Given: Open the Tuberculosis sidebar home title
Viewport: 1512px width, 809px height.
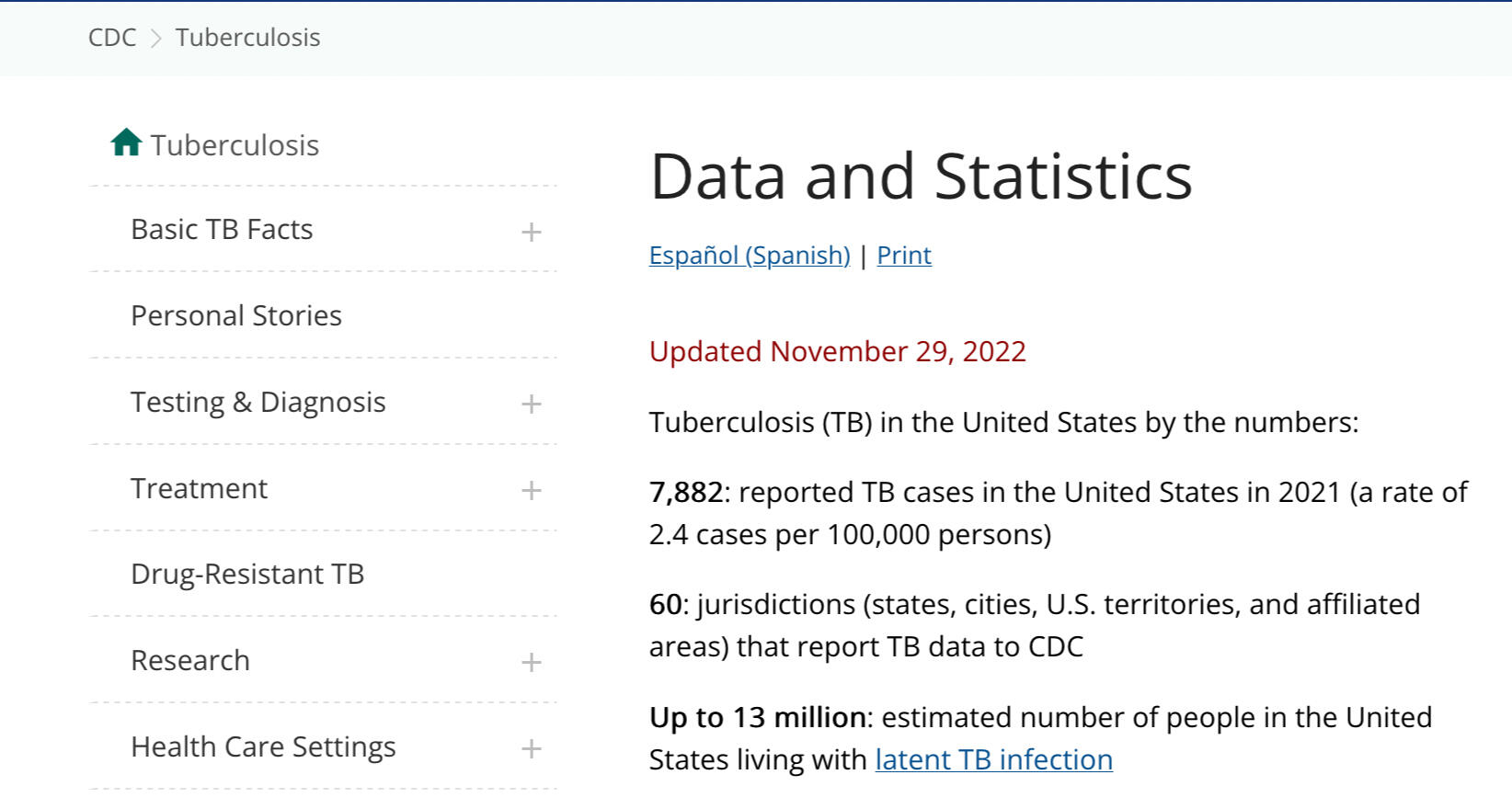Looking at the screenshot, I should [x=235, y=145].
